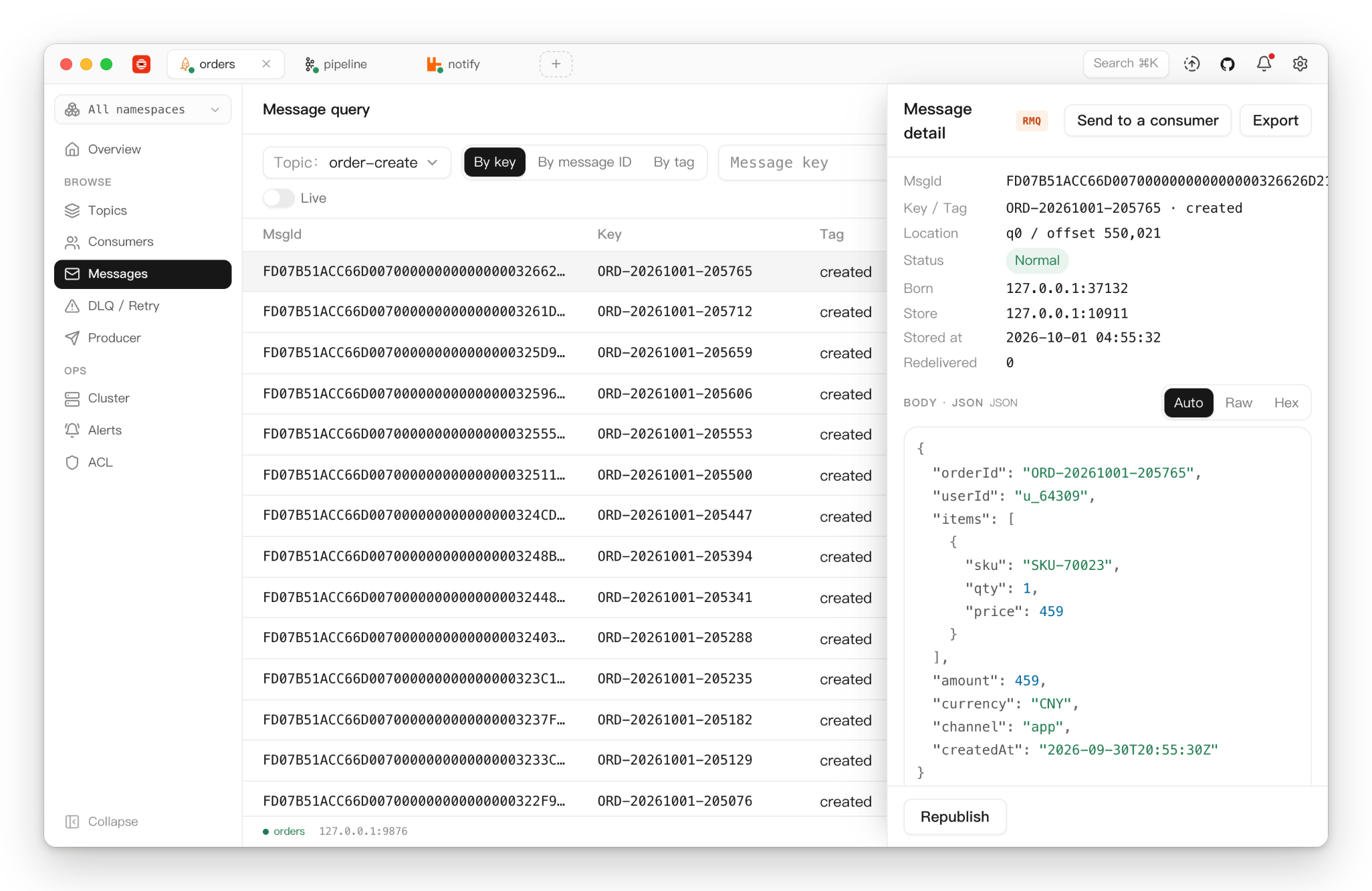Select row with key ORD-20261001-205447
The image size is (1372, 891).
pos(564,516)
